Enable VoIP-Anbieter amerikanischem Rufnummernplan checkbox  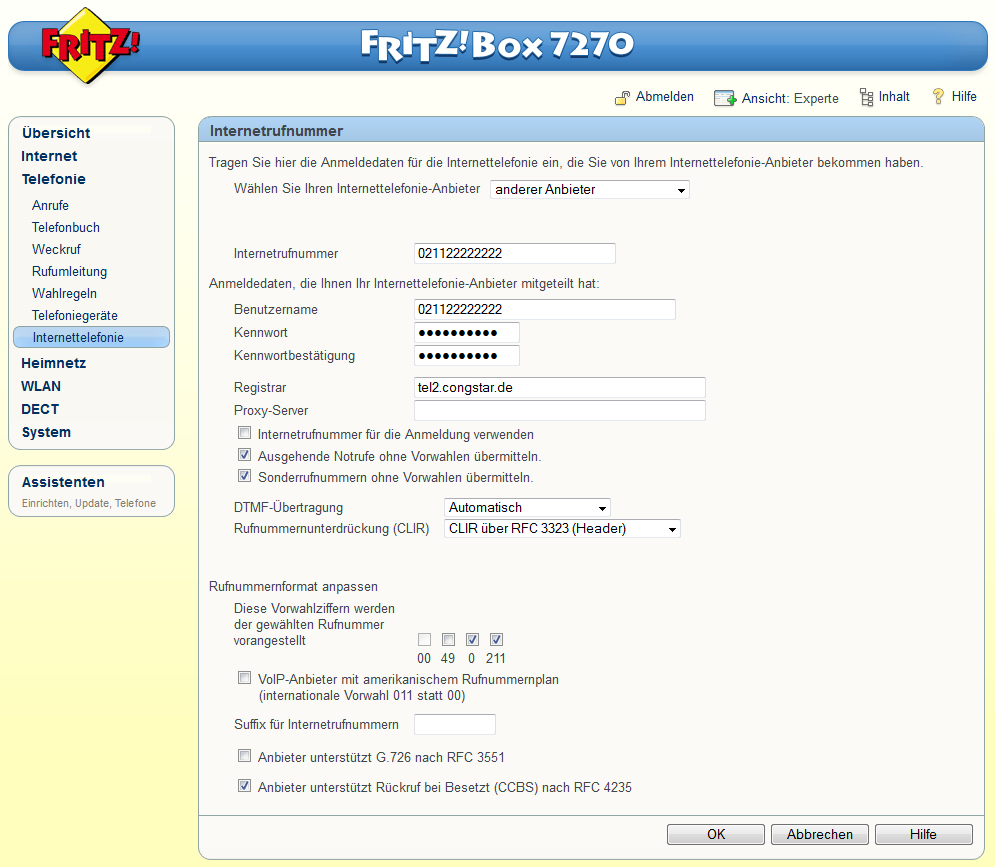coord(244,678)
